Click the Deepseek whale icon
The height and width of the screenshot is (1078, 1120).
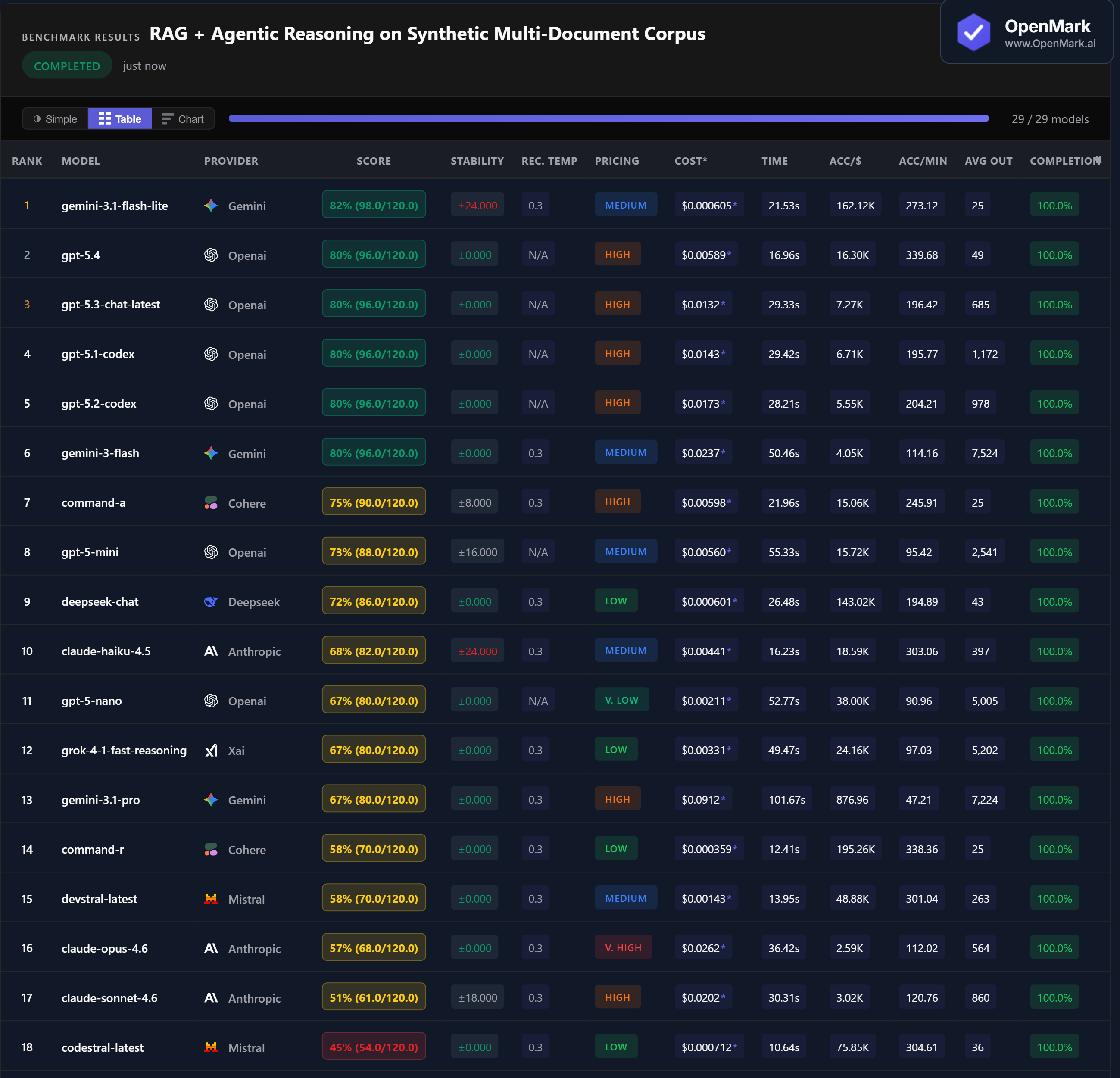point(211,601)
